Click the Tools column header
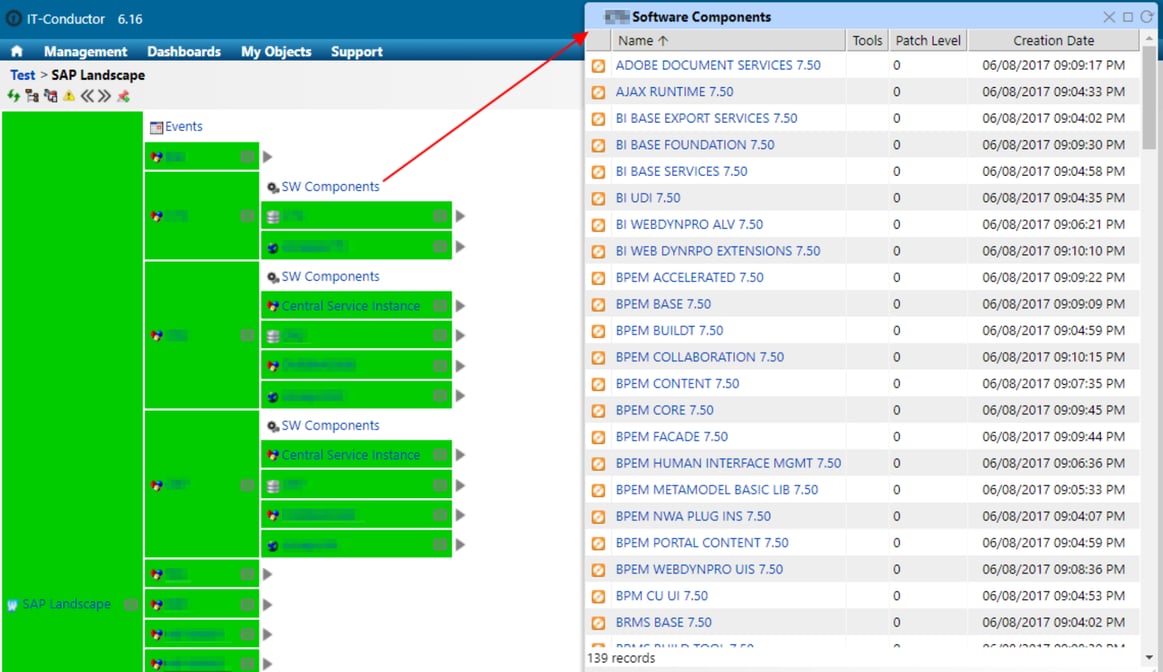The height and width of the screenshot is (672, 1163). pyautogui.click(x=867, y=41)
